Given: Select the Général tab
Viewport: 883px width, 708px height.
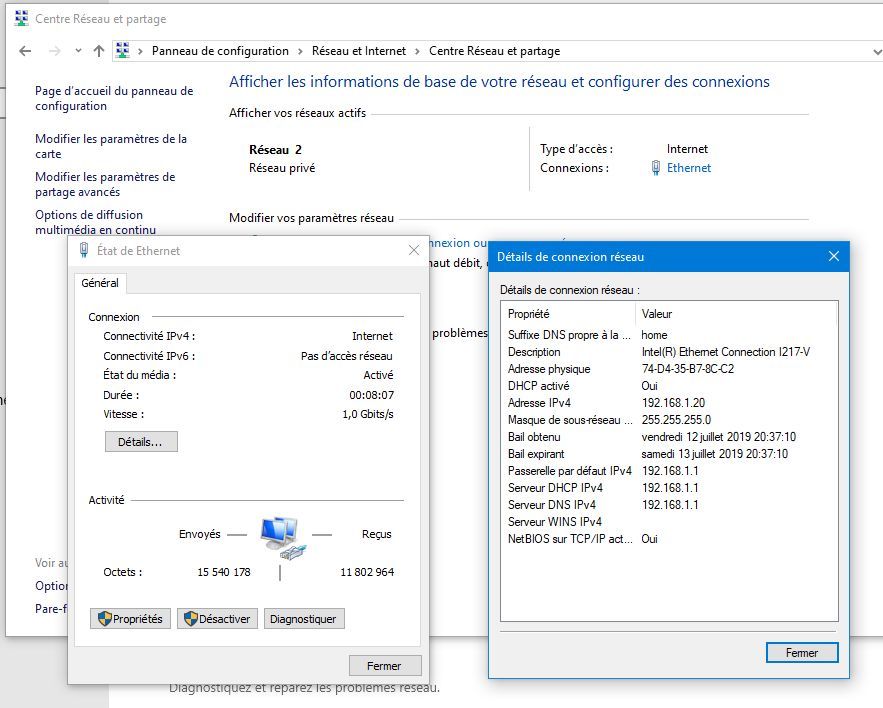Looking at the screenshot, I should coord(100,283).
